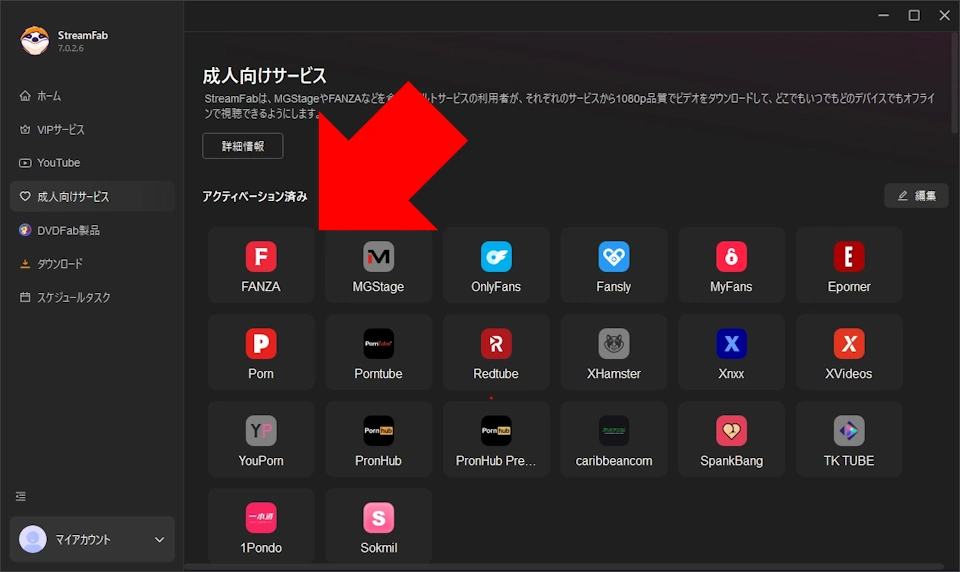
Task: Click the vertical scrollbar on the right edge
Action: (955, 83)
